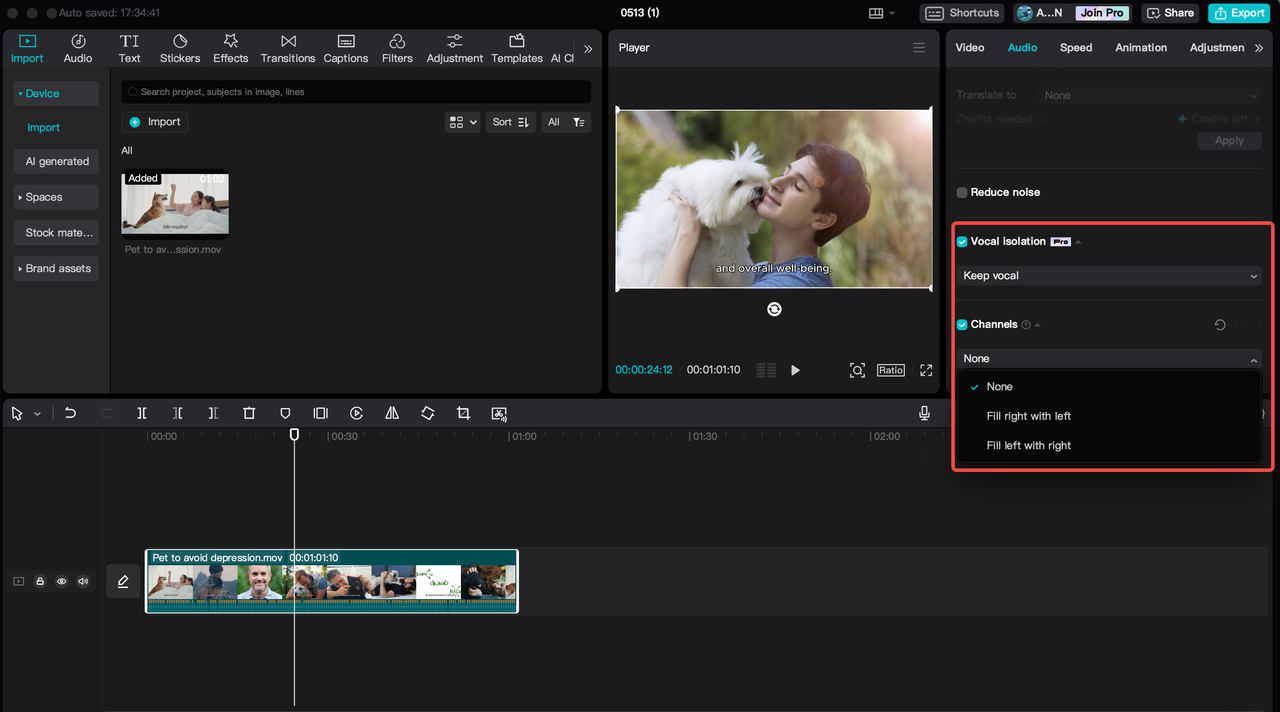1280x712 pixels.
Task: Switch to the Animation inspector tab
Action: pos(1141,48)
